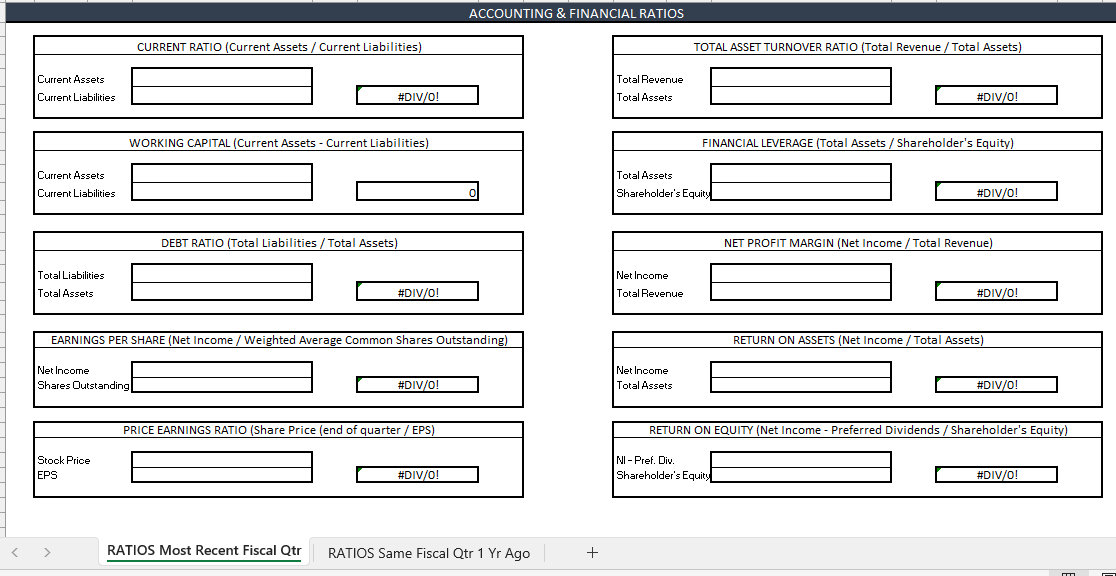Add a new sheet with the plus icon

(x=592, y=553)
